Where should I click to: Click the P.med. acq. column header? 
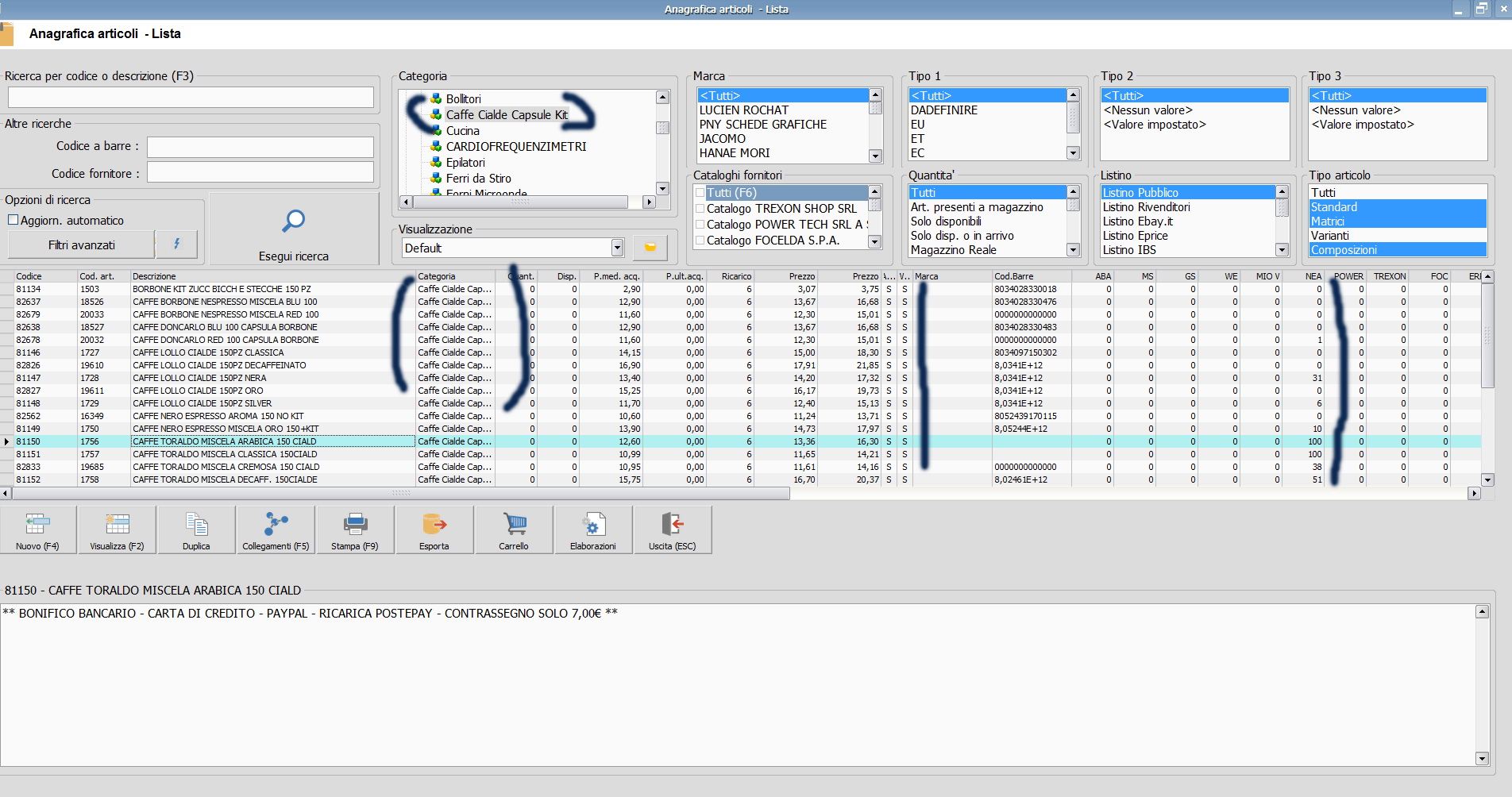pyautogui.click(x=611, y=276)
